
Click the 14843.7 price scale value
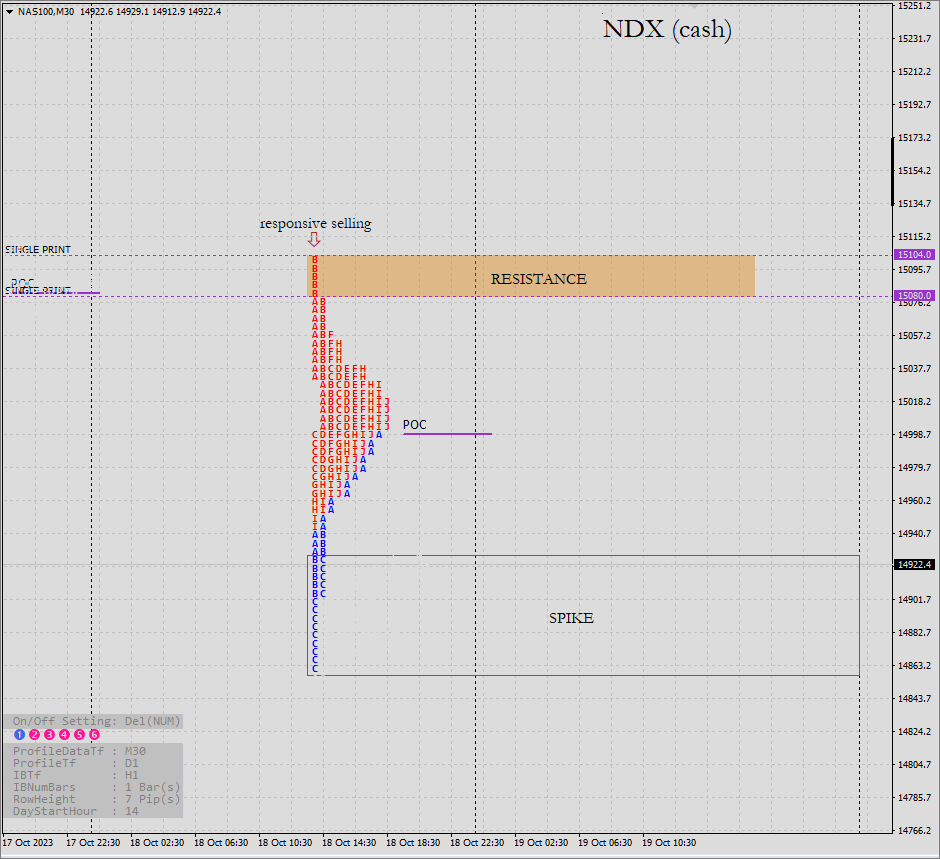tap(914, 699)
